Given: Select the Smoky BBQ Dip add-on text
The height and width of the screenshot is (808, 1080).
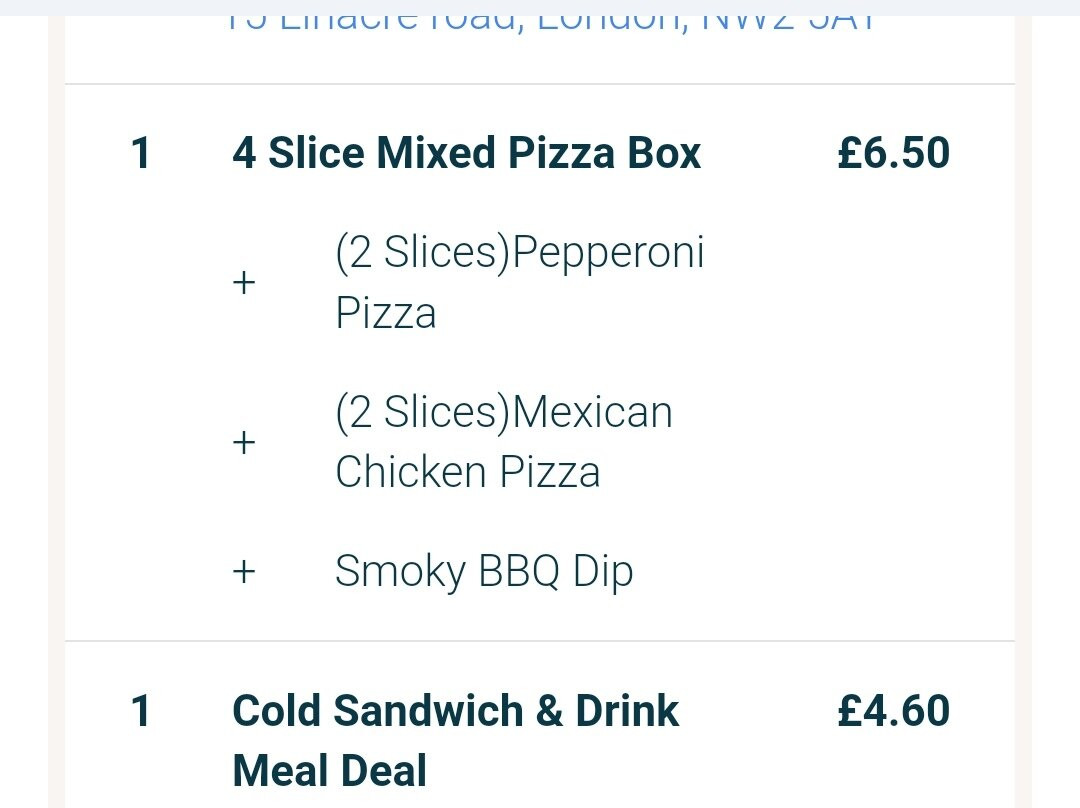Looking at the screenshot, I should [484, 572].
